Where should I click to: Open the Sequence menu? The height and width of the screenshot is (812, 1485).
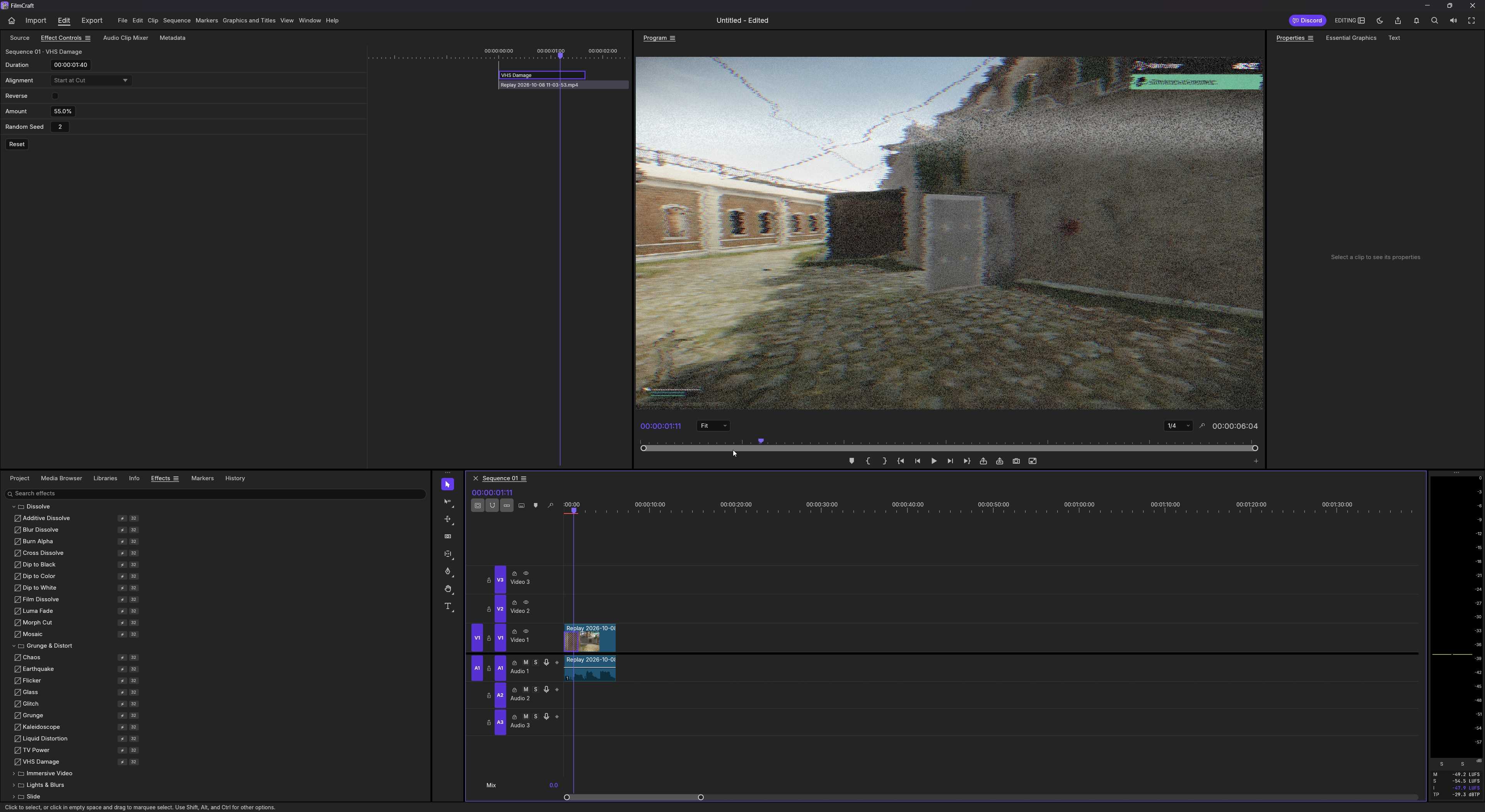tap(176, 21)
